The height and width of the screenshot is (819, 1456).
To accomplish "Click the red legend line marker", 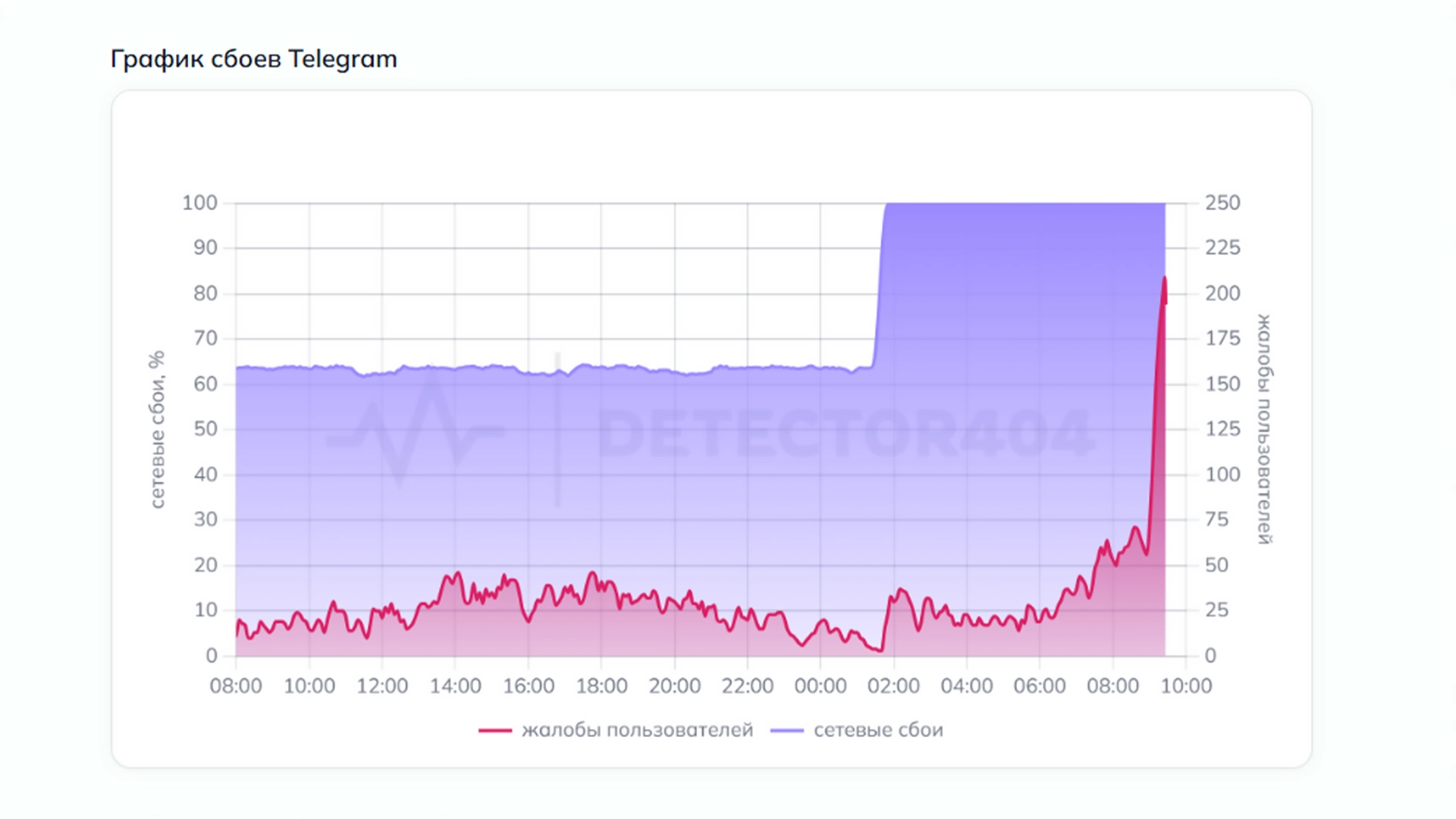I will (495, 730).
